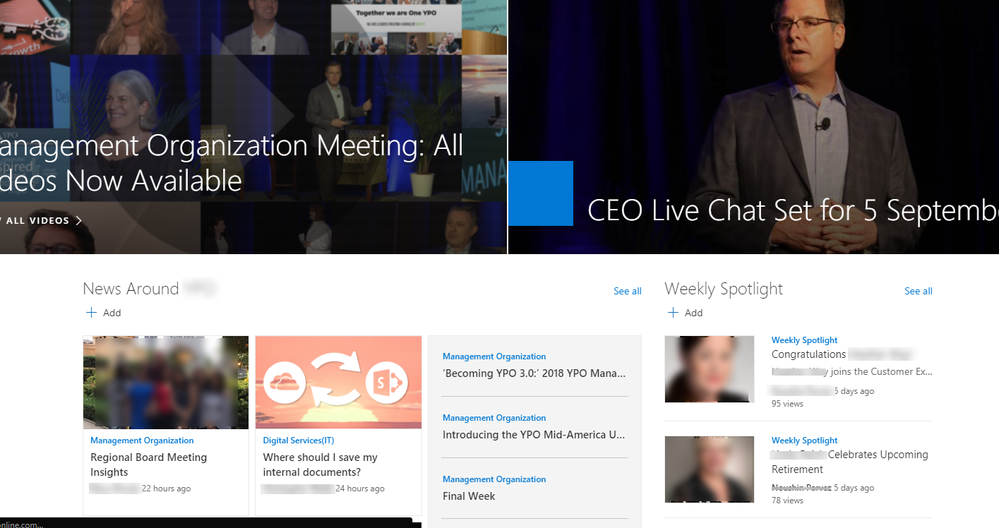The width and height of the screenshot is (999, 528).
Task: Click the Management Organization label above Introducing the YPO
Action: tap(494, 418)
